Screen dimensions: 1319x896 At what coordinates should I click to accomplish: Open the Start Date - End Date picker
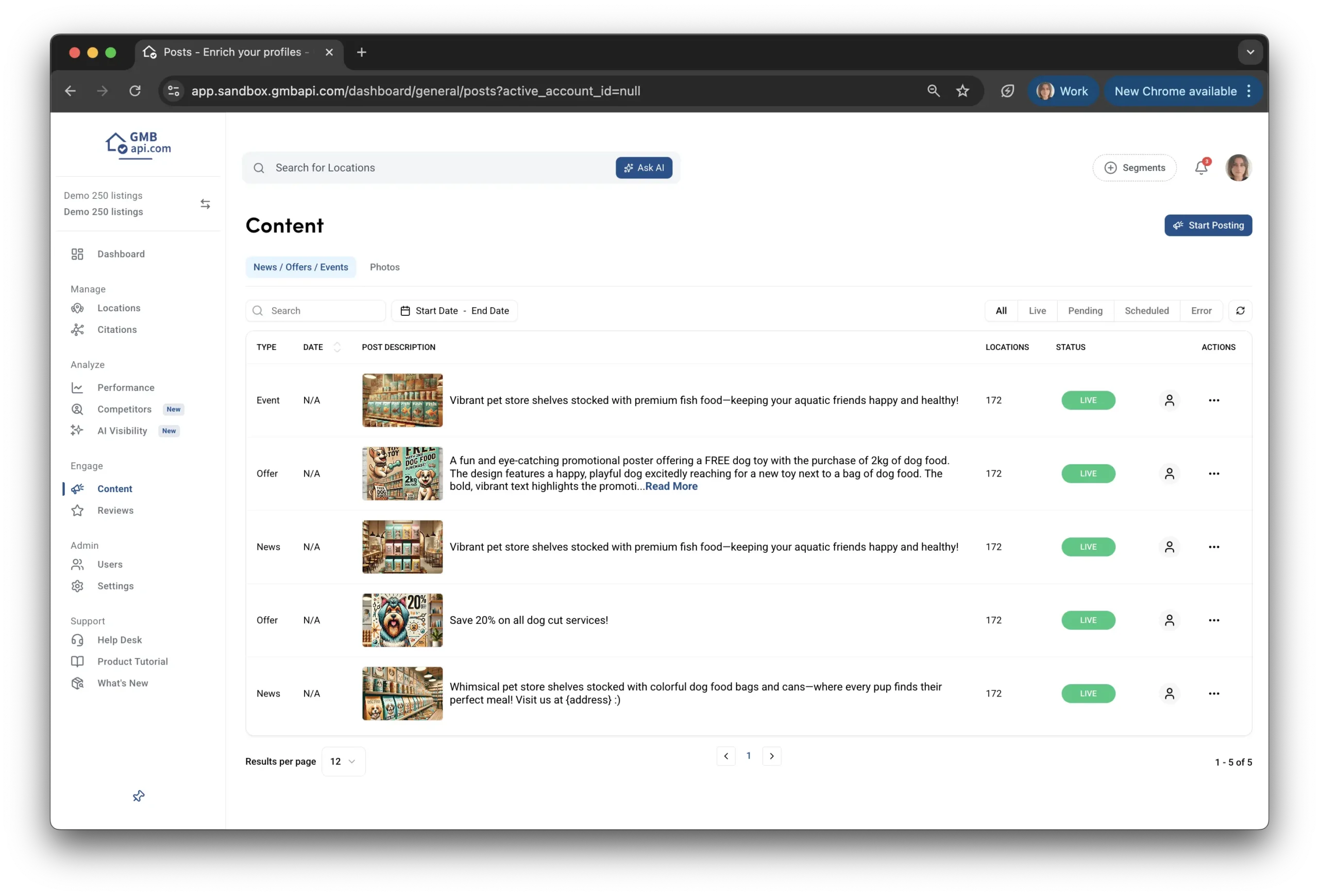pyautogui.click(x=454, y=310)
